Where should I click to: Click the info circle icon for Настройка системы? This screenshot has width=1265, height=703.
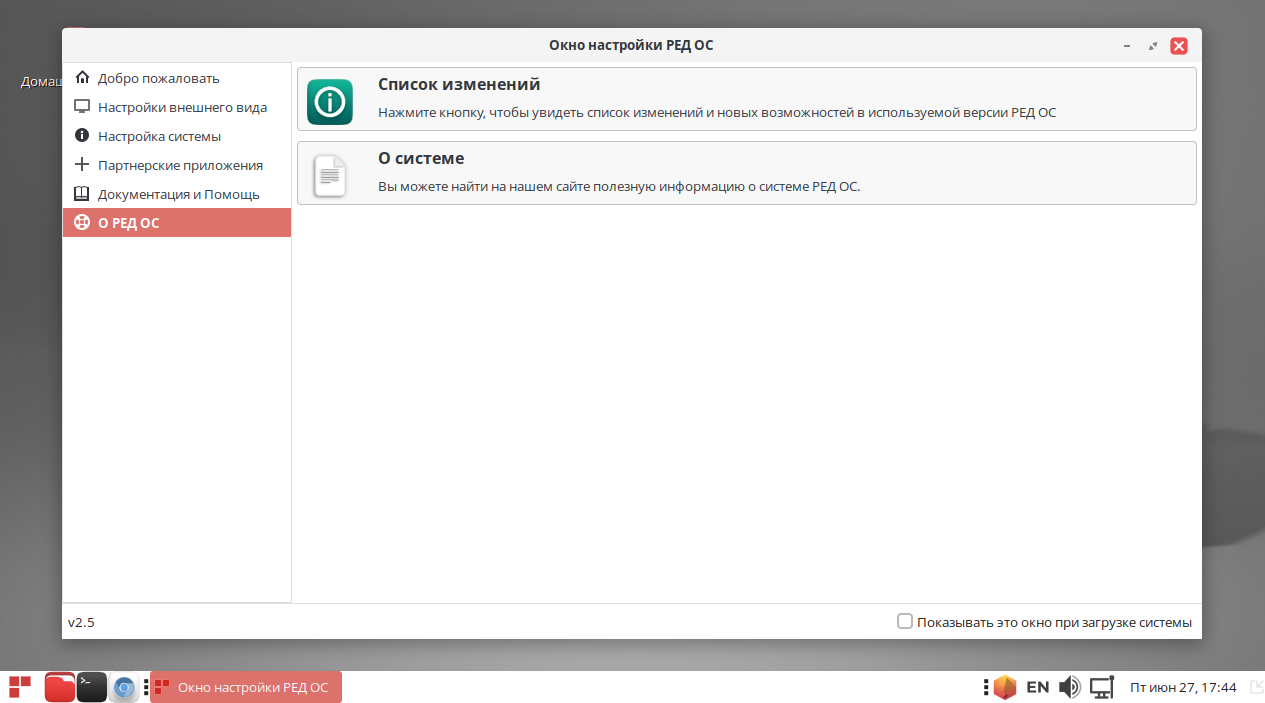82,136
